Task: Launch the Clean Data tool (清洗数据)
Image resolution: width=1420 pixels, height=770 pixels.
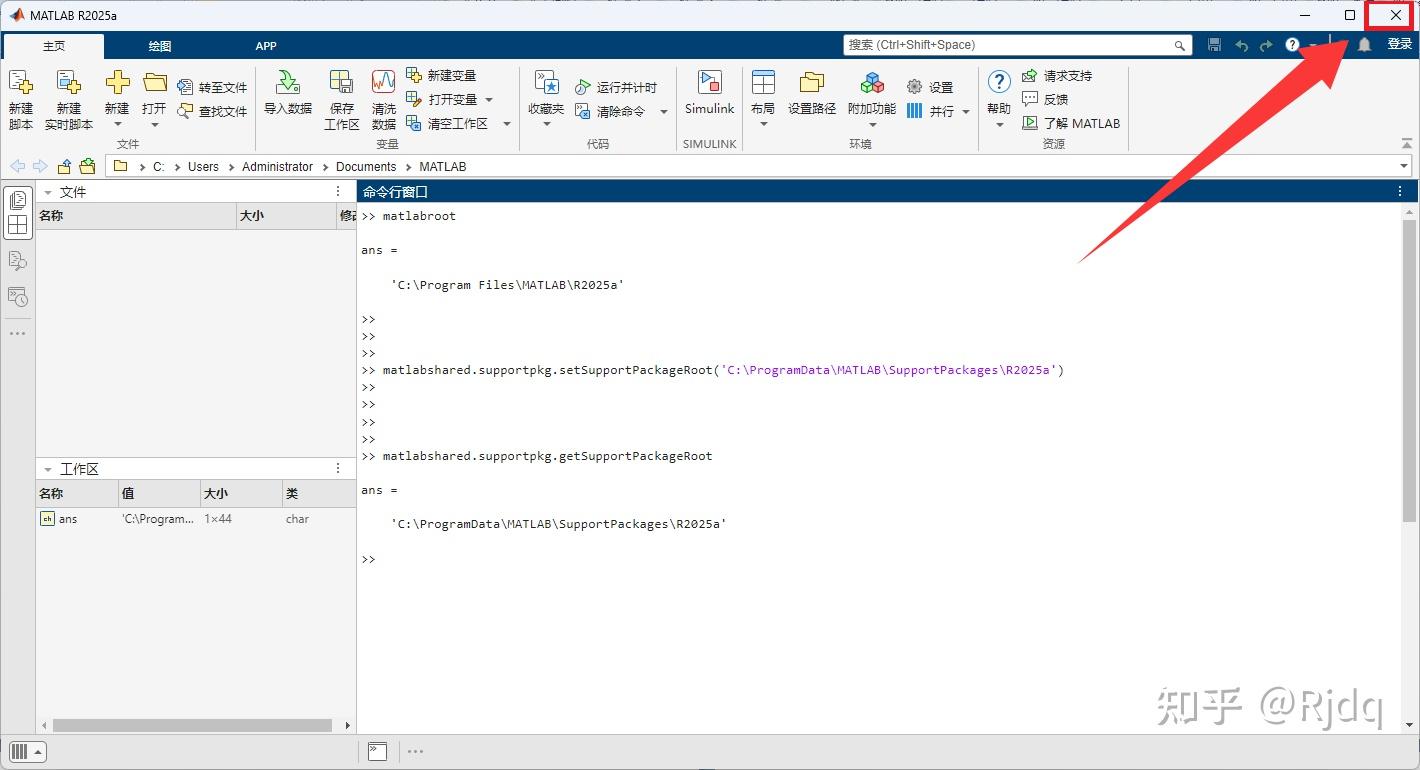Action: (x=381, y=97)
